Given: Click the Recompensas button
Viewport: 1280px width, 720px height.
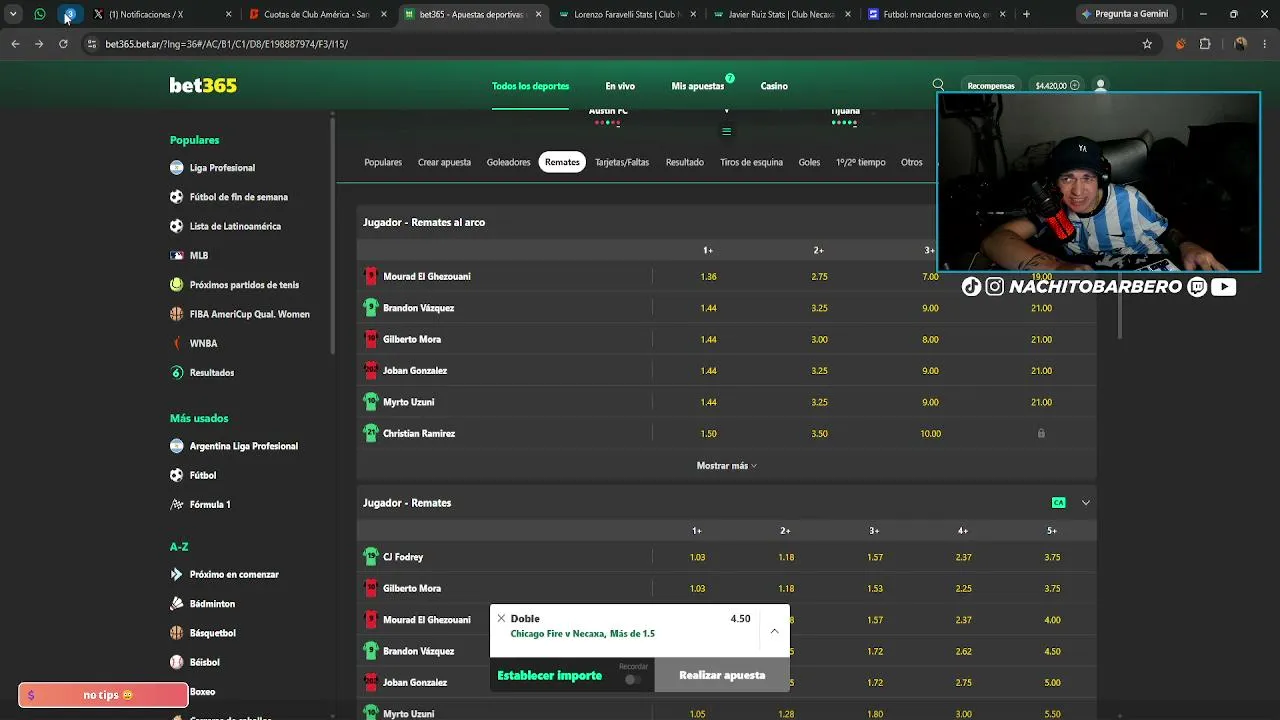Looking at the screenshot, I should tap(991, 86).
